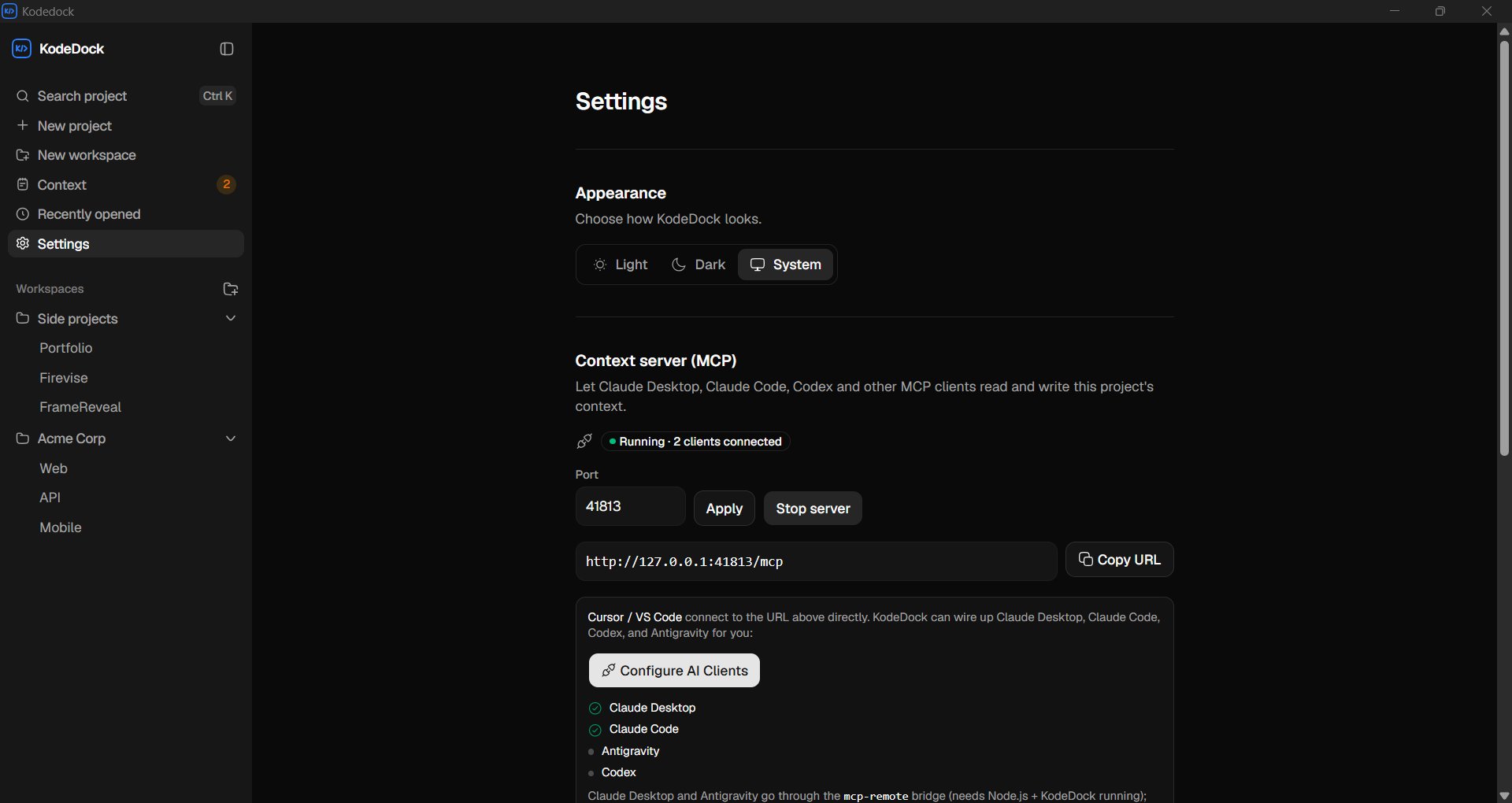This screenshot has width=1512, height=803.
Task: Click the gear icon beside Settings
Action: 23,243
